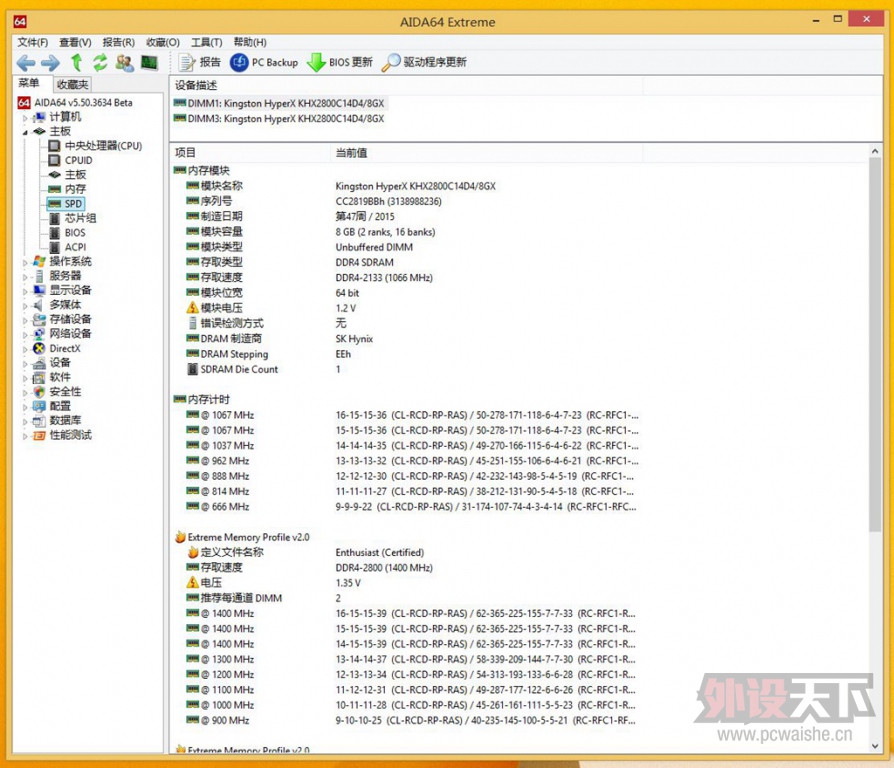Click the Extreme Memory Profile v2.0 flame icon
The width and height of the screenshot is (894, 768).
point(180,537)
